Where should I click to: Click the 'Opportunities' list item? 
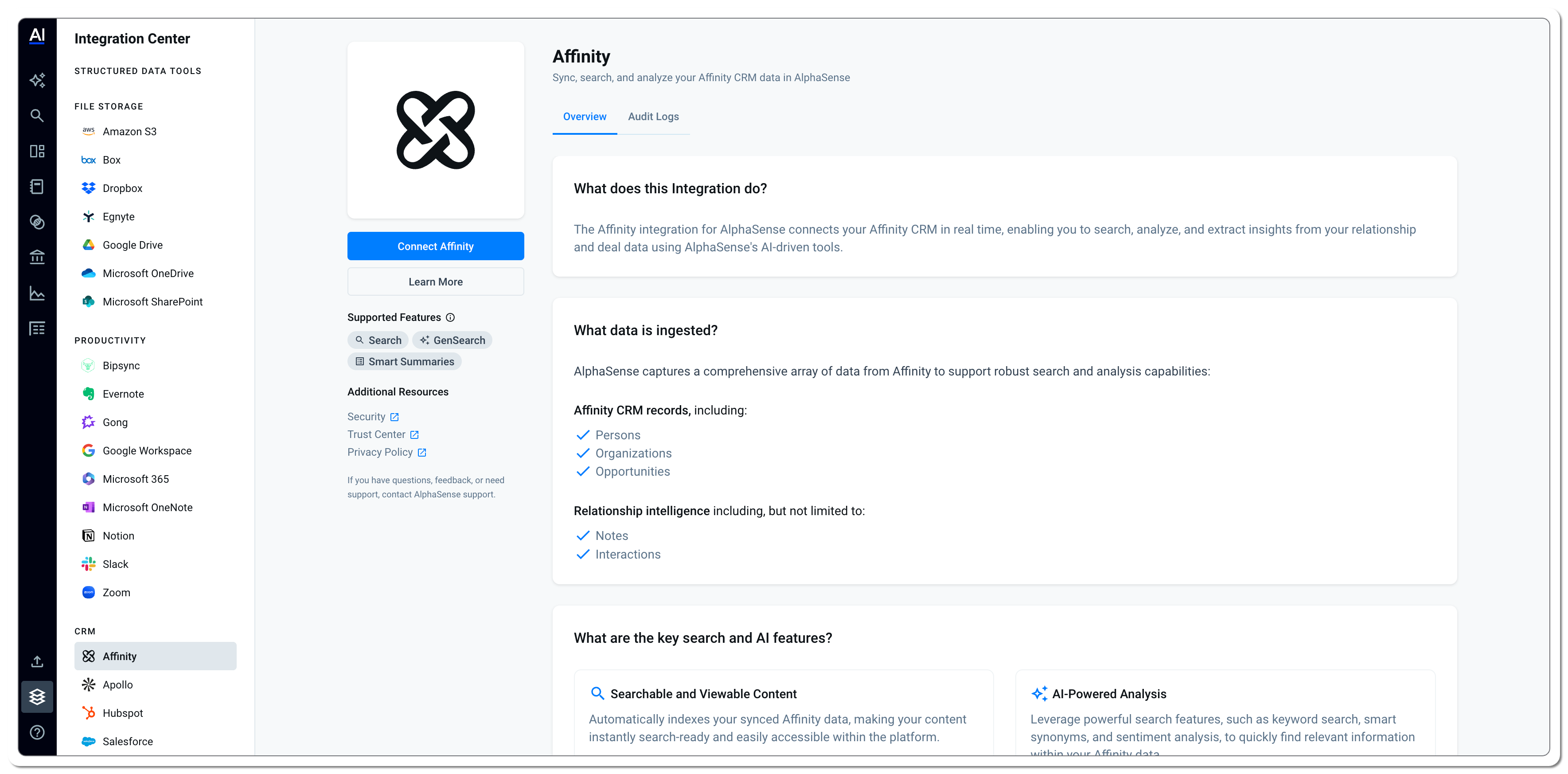(x=632, y=471)
